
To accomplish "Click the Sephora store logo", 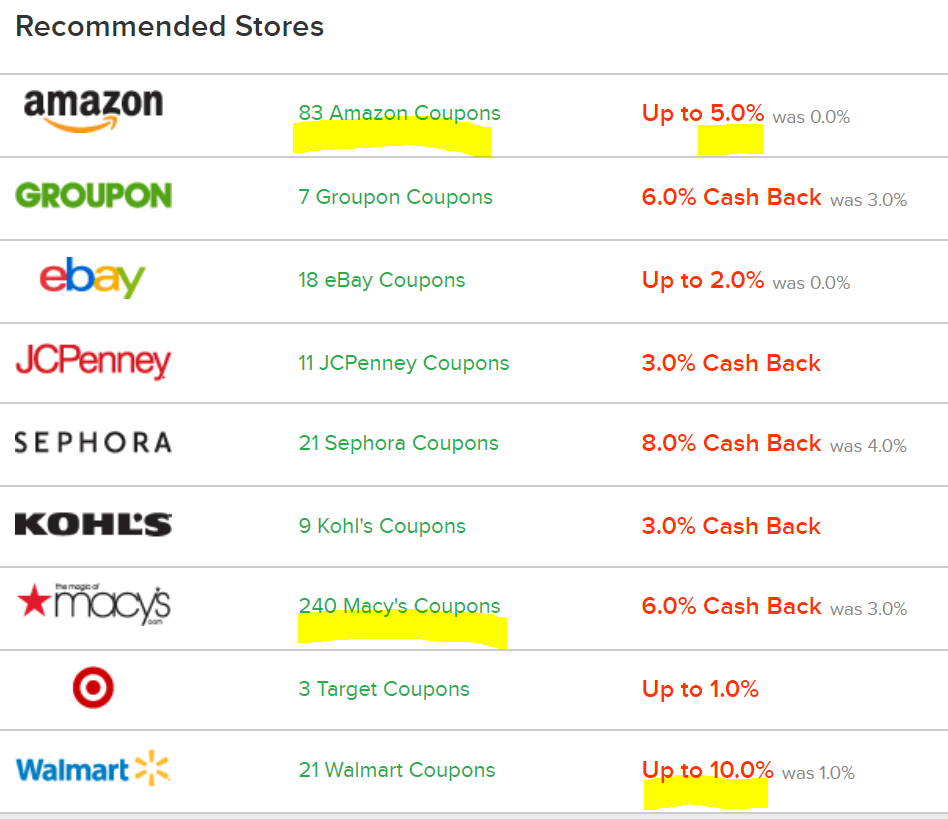I will pyautogui.click(x=93, y=442).
